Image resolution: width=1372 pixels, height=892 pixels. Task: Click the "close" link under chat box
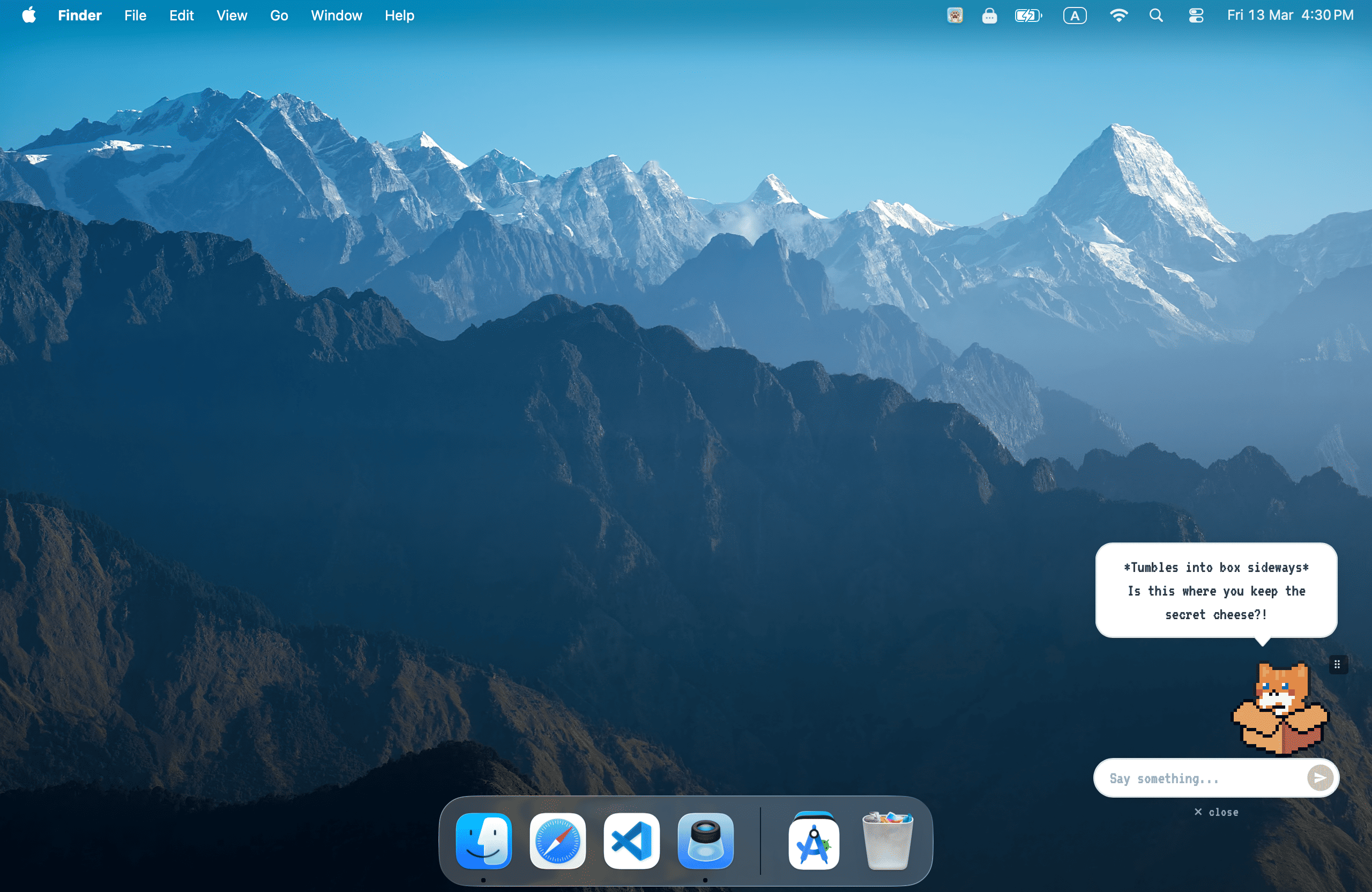1217,812
